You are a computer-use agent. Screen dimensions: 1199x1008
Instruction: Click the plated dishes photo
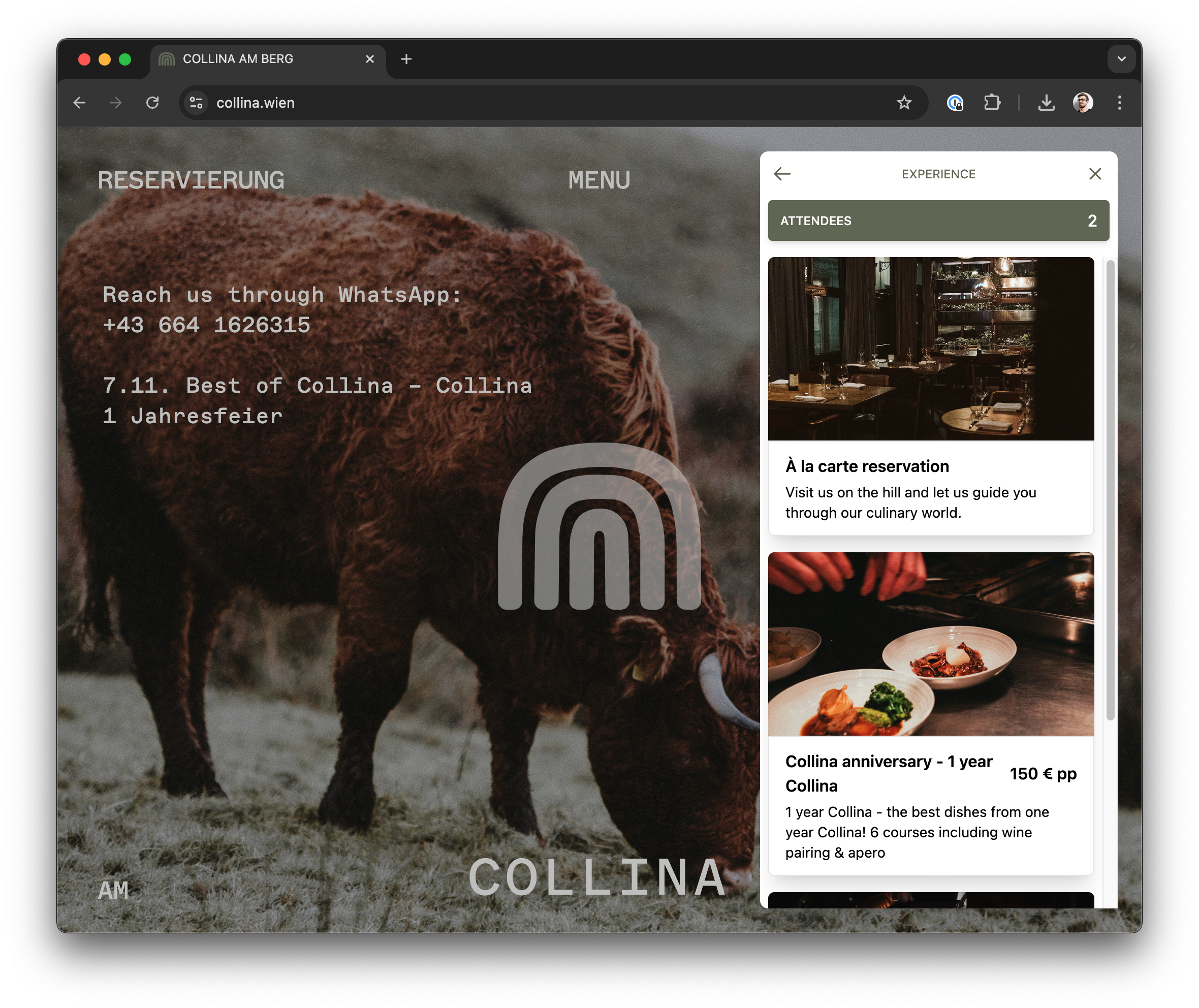[930, 643]
